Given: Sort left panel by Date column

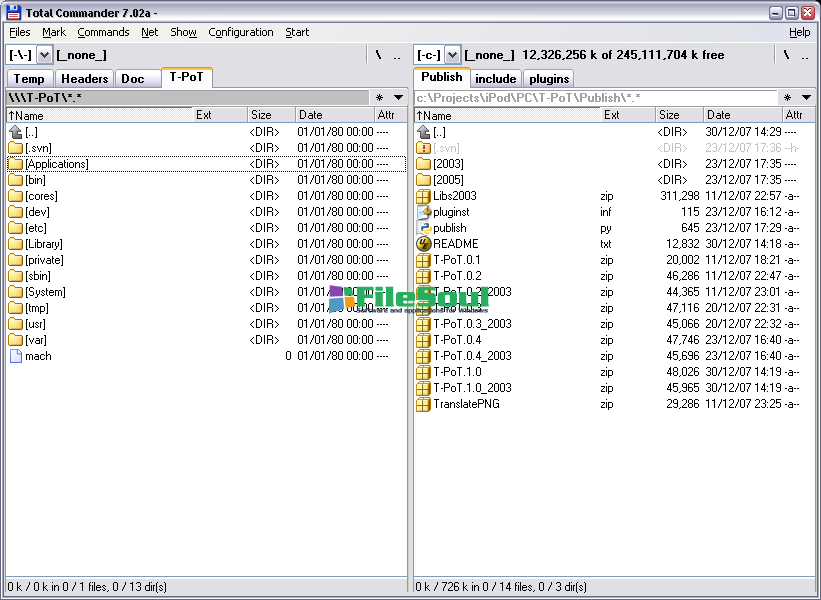Looking at the screenshot, I should (334, 115).
